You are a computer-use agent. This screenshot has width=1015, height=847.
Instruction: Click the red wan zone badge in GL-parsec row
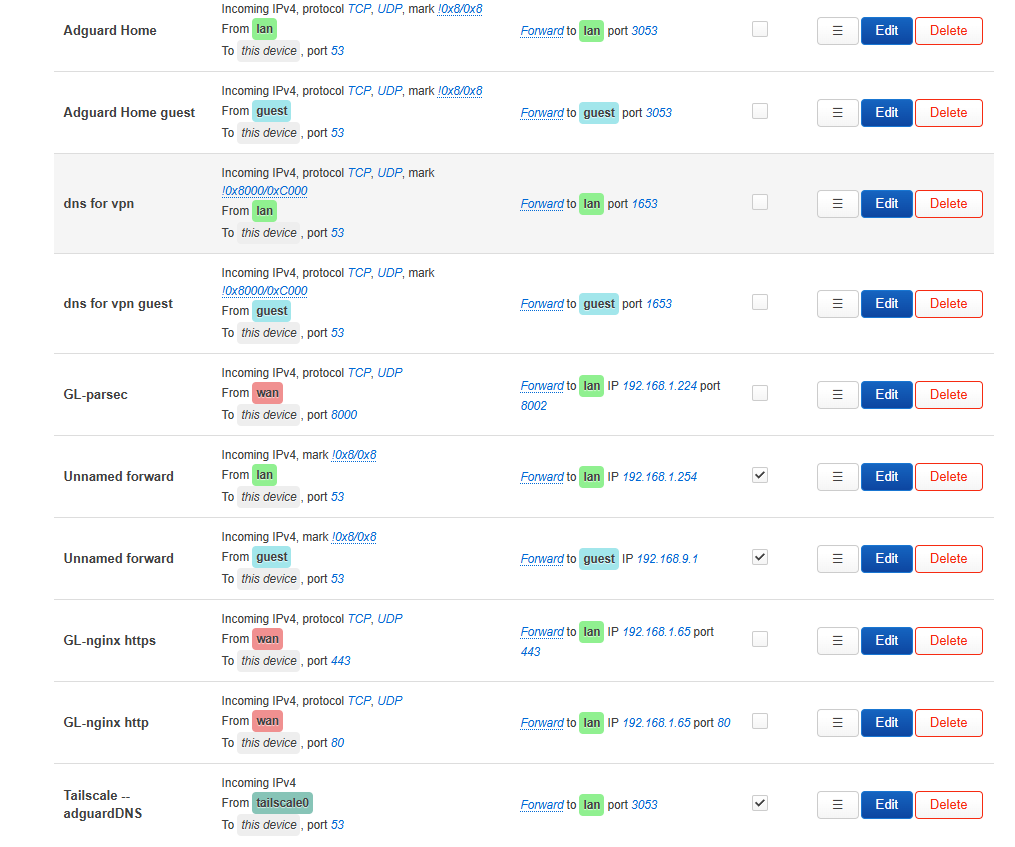click(x=267, y=393)
